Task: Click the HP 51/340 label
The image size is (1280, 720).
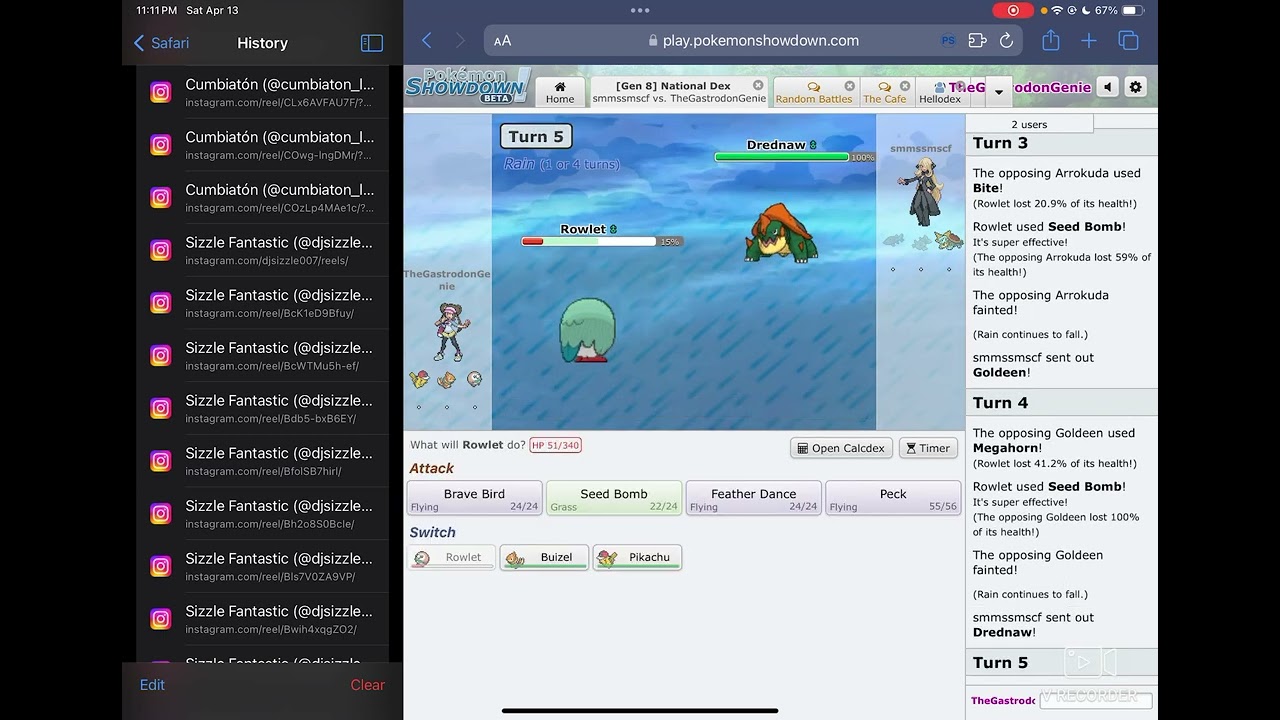Action: coord(556,445)
